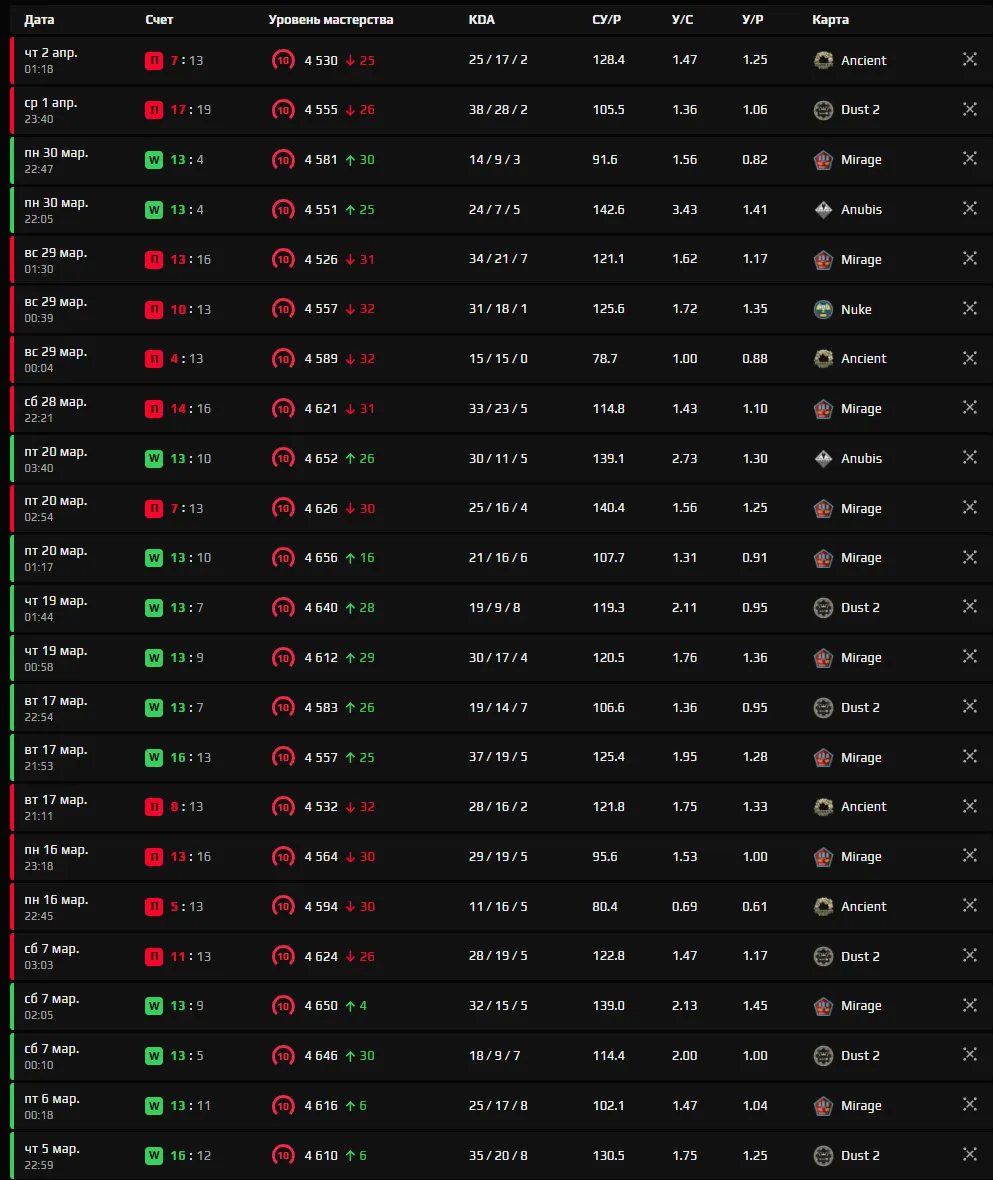The height and width of the screenshot is (1180, 993).
Task: Click the Anubis map icon on пт 20 мар
Action: pyautogui.click(x=824, y=458)
